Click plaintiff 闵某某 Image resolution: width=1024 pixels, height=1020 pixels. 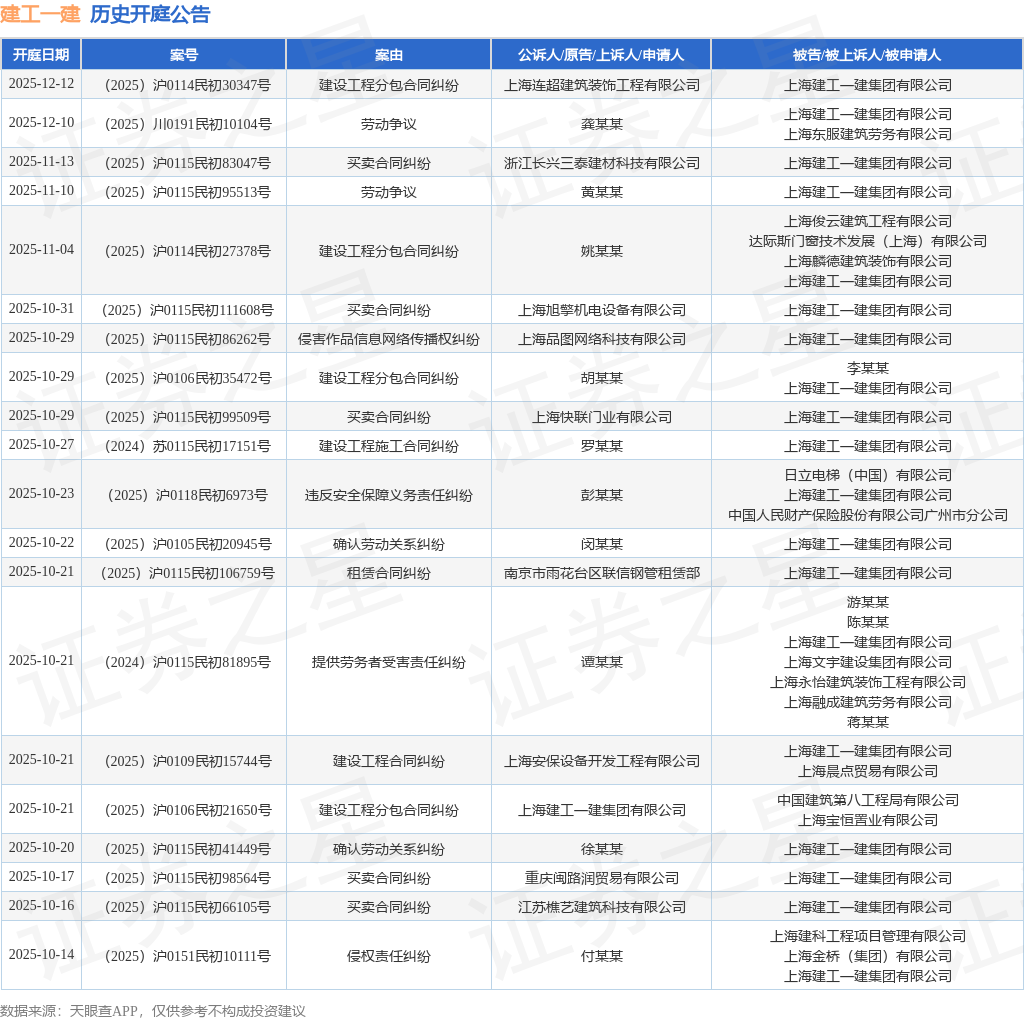[601, 544]
